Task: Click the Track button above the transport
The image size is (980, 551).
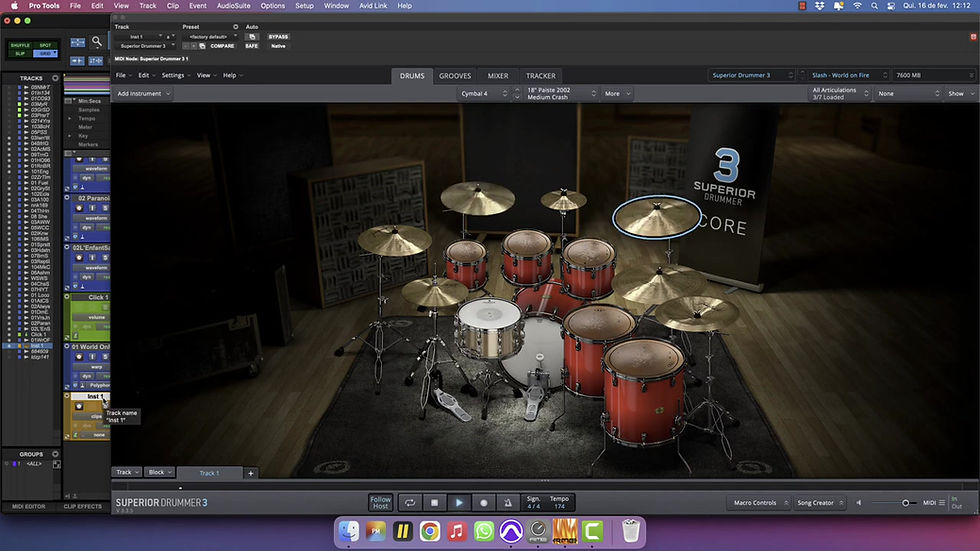Action: tap(127, 472)
